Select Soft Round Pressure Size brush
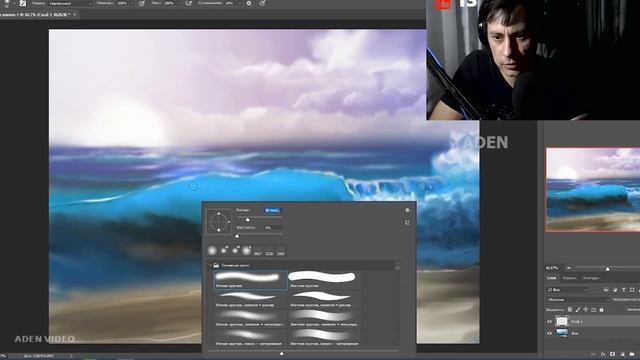 click(251, 299)
